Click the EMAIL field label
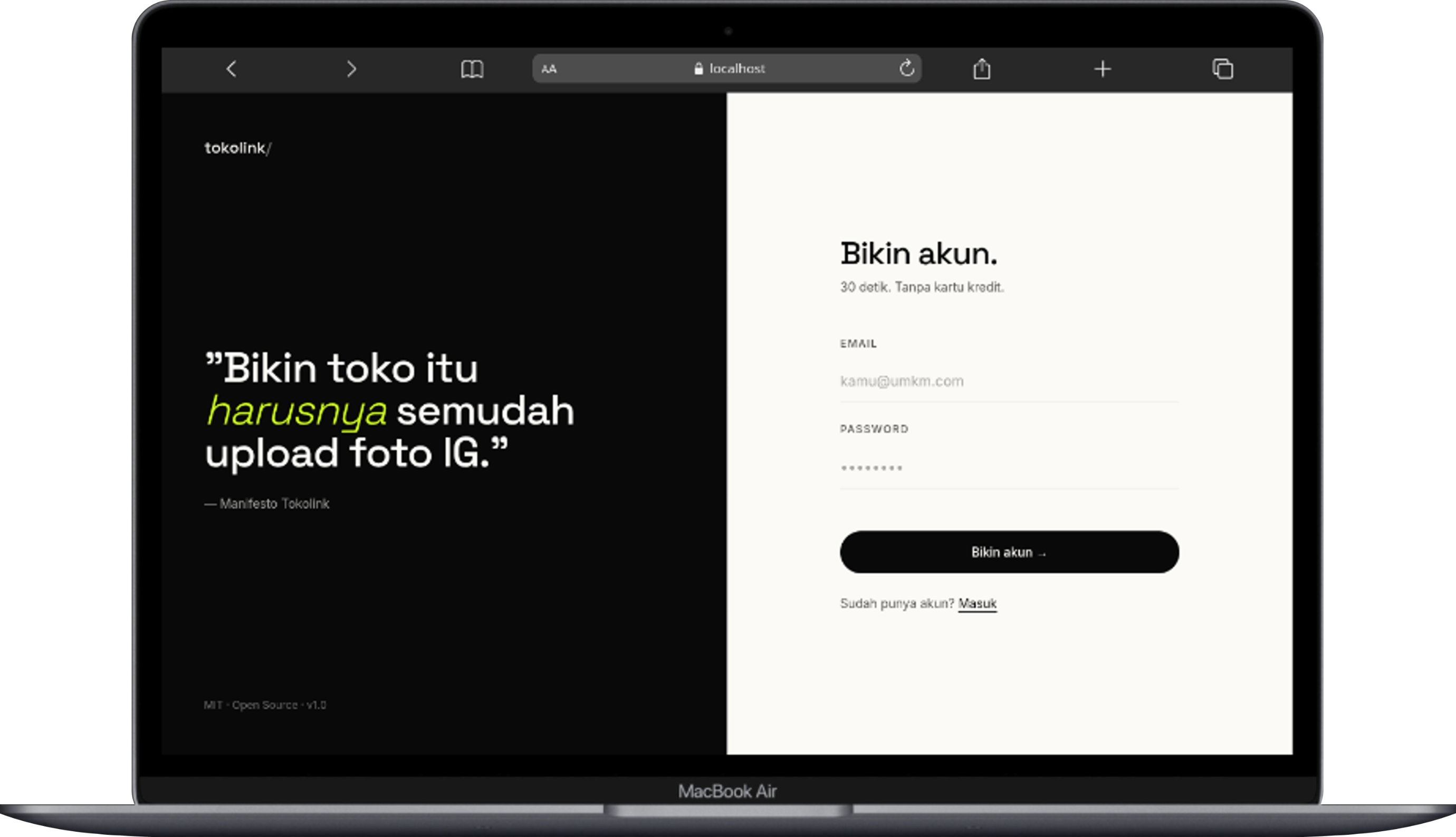 (x=858, y=344)
